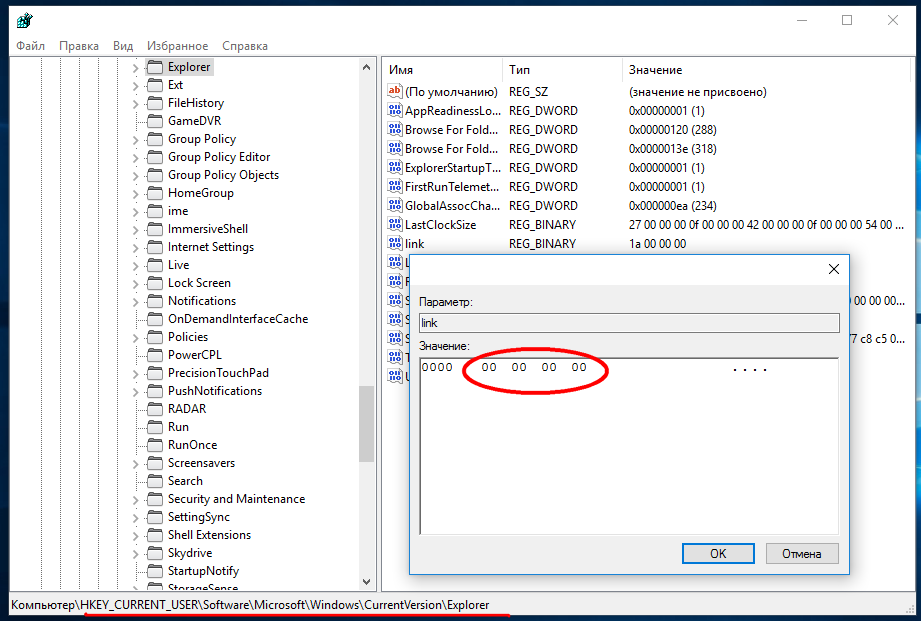921x621 pixels.
Task: Expand the Ext tree node
Action: [136, 86]
